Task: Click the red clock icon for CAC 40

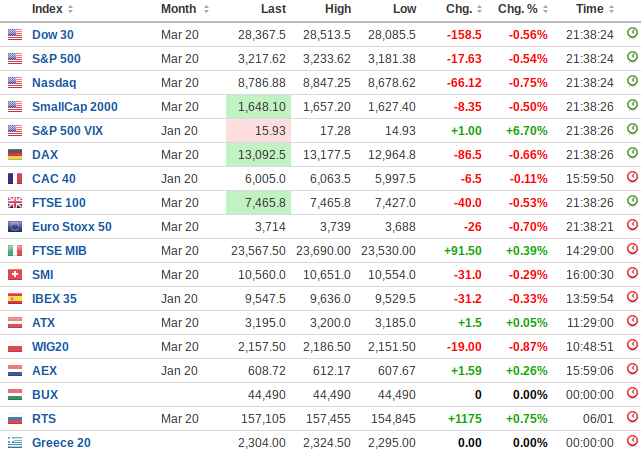Action: pyautogui.click(x=632, y=177)
